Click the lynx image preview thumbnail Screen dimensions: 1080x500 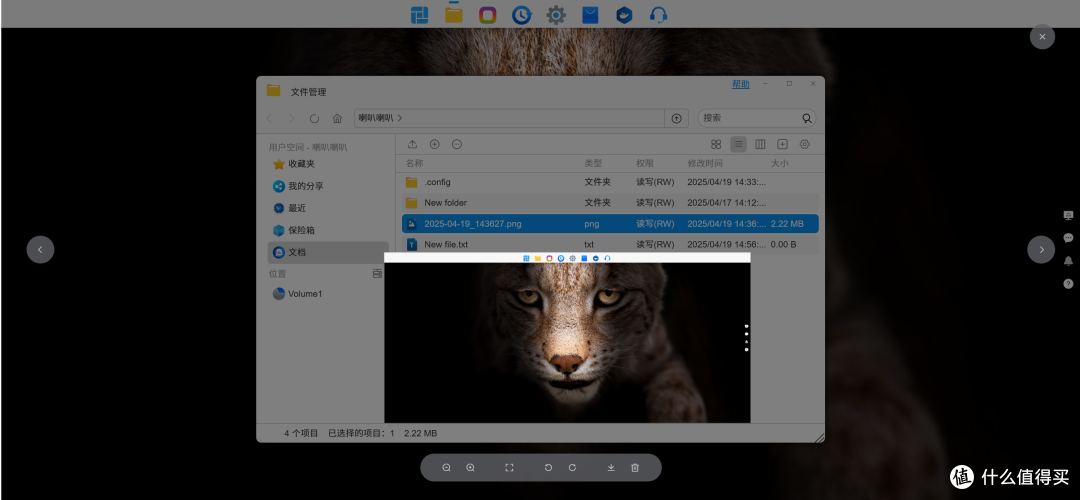point(567,337)
